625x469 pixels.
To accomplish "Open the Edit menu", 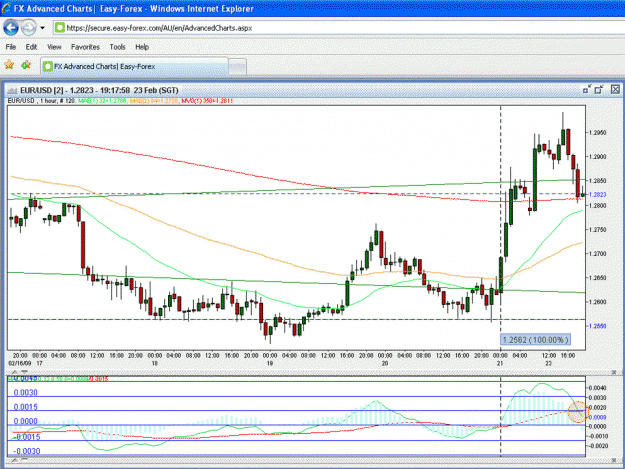I will [31, 47].
